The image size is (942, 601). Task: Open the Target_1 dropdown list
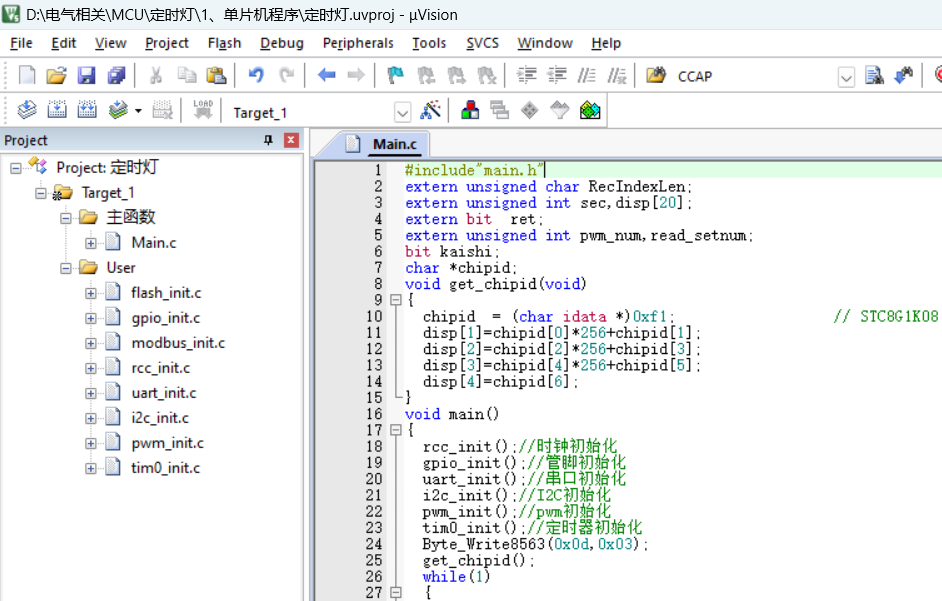click(x=402, y=112)
